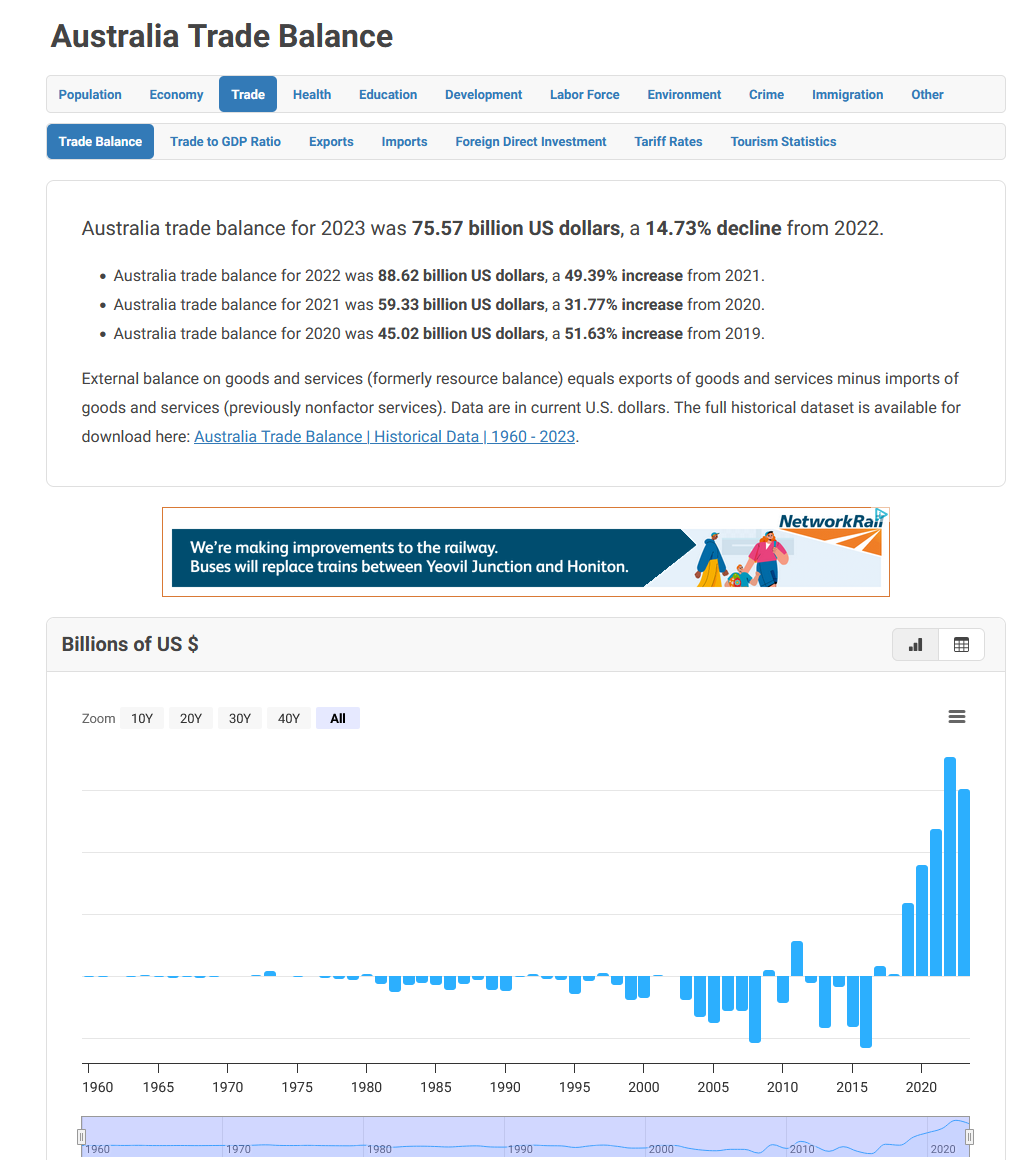This screenshot has height=1160, width=1011.
Task: Open the Tourism Statistics tab
Action: point(783,142)
